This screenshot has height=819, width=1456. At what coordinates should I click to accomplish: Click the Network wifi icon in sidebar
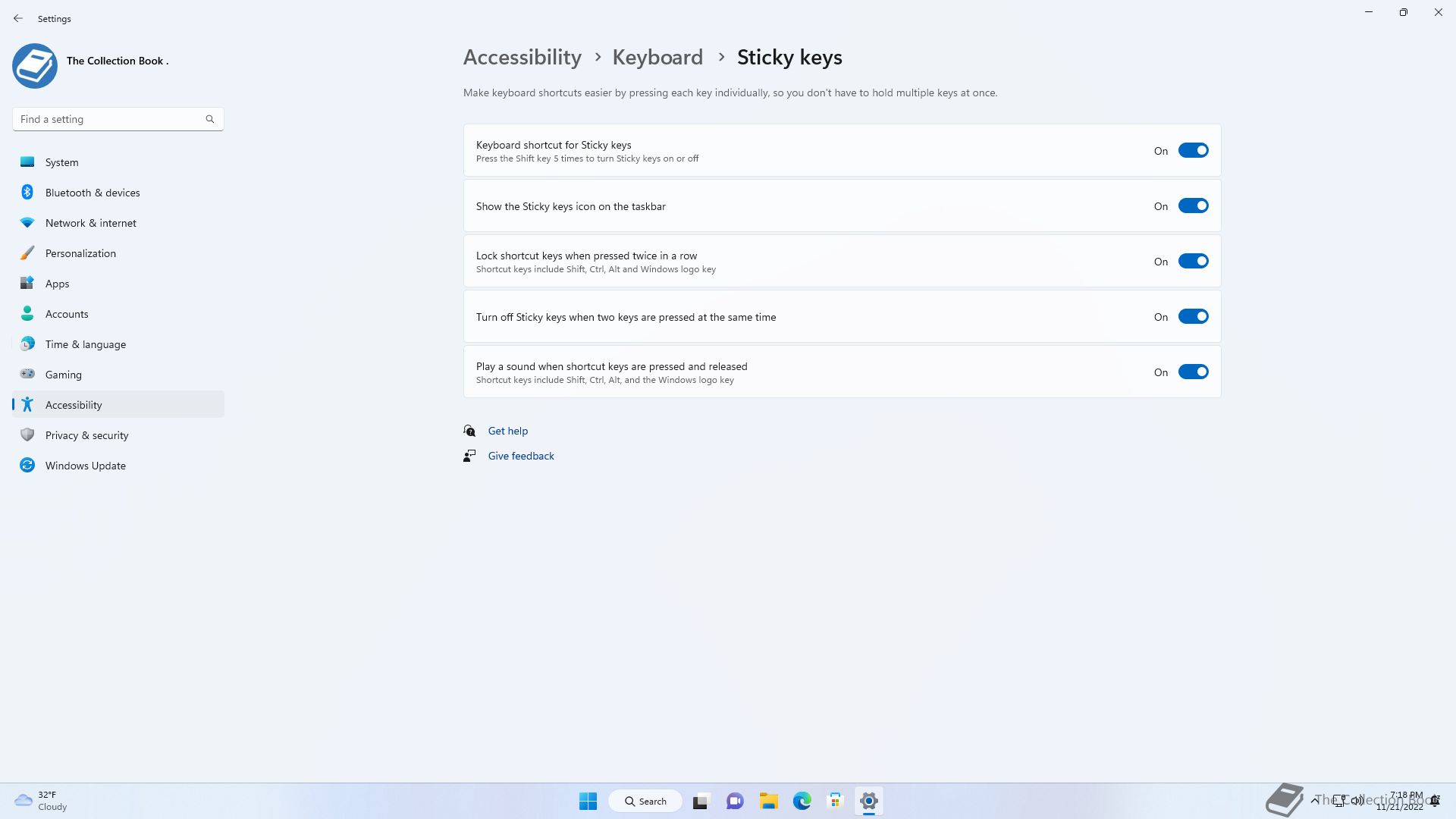point(27,223)
